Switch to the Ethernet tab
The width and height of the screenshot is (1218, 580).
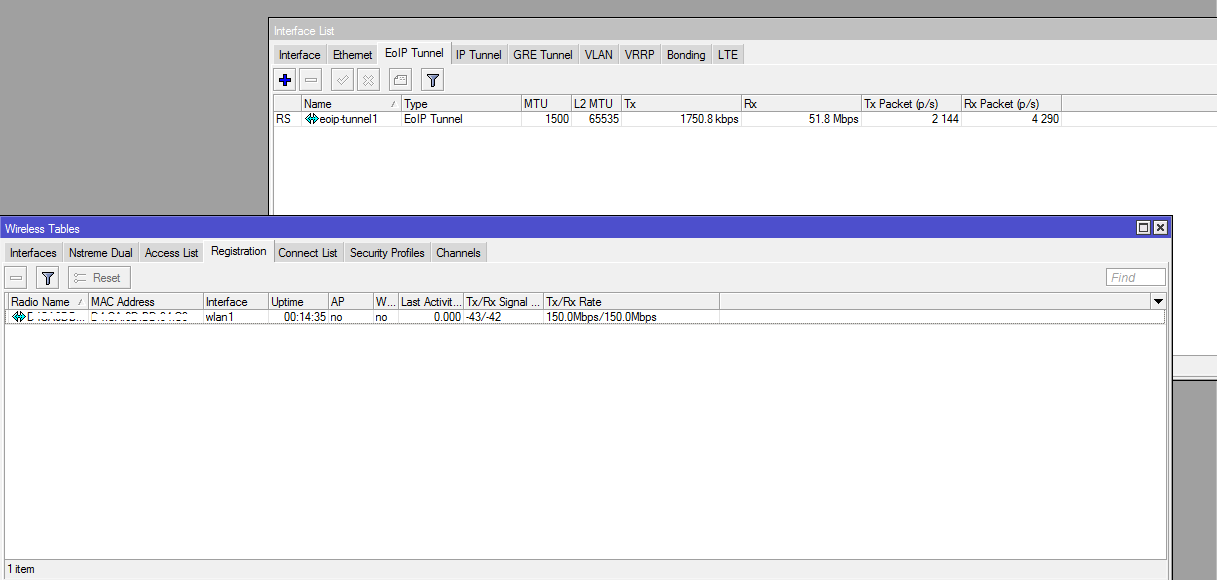pos(353,55)
